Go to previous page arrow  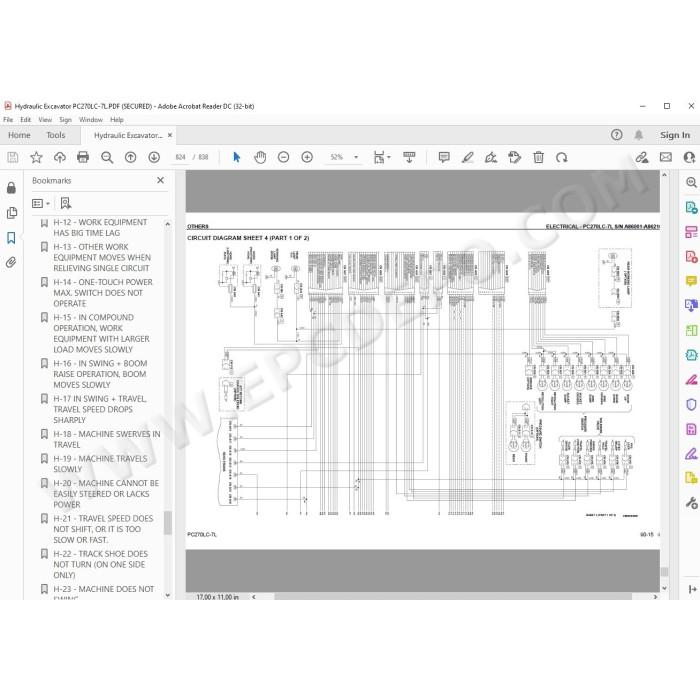(130, 157)
